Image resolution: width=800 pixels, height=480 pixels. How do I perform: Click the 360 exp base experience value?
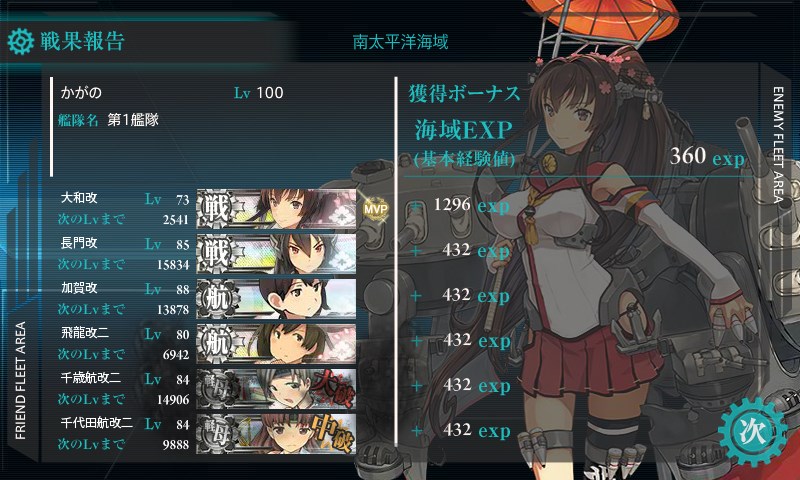[x=707, y=156]
